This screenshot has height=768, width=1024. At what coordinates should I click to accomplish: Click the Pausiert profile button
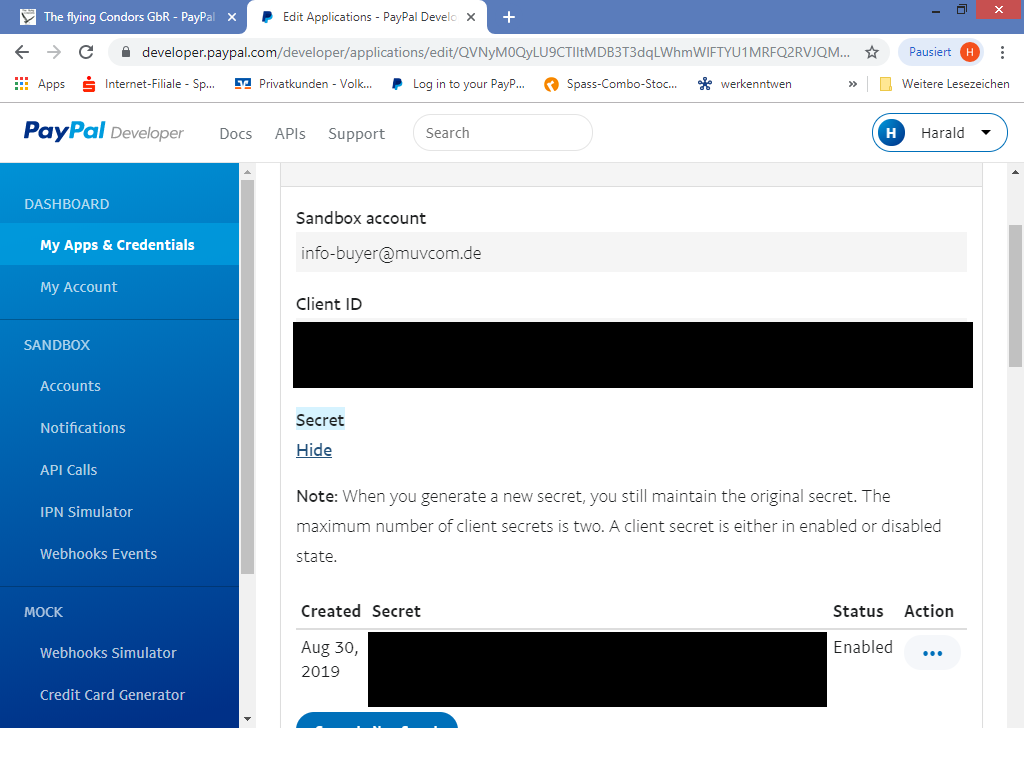click(941, 52)
